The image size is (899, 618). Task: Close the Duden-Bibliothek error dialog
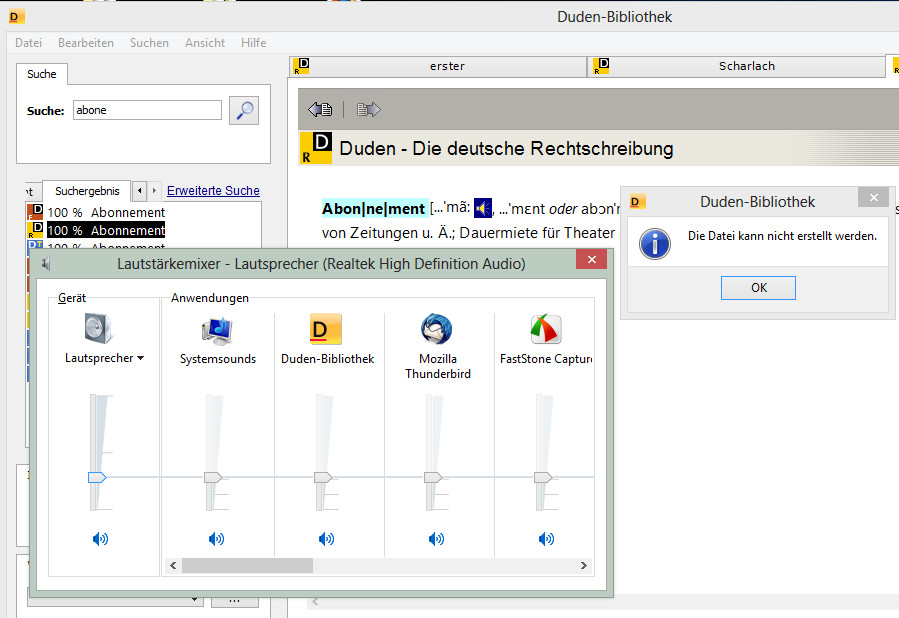click(873, 197)
